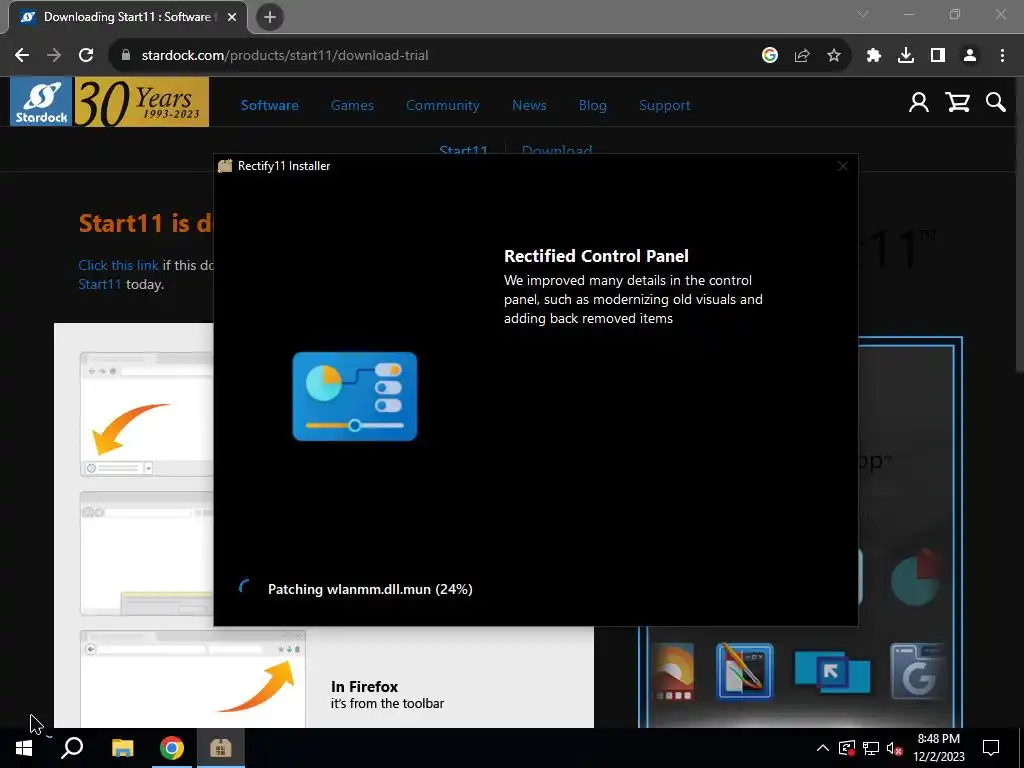Image resolution: width=1024 pixels, height=768 pixels.
Task: Click the Google icon in the address bar
Action: click(770, 56)
